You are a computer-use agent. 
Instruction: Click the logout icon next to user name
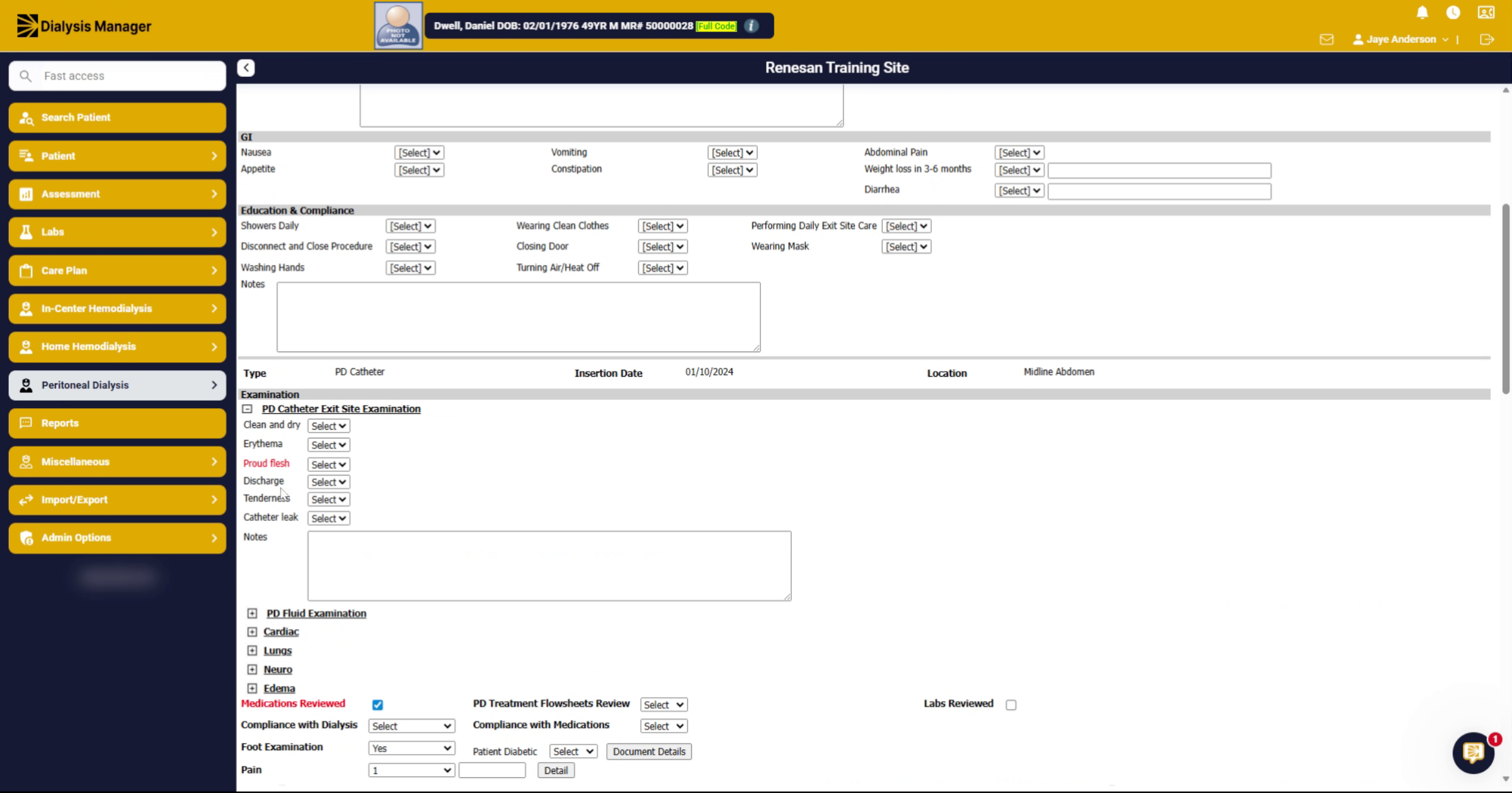1487,39
